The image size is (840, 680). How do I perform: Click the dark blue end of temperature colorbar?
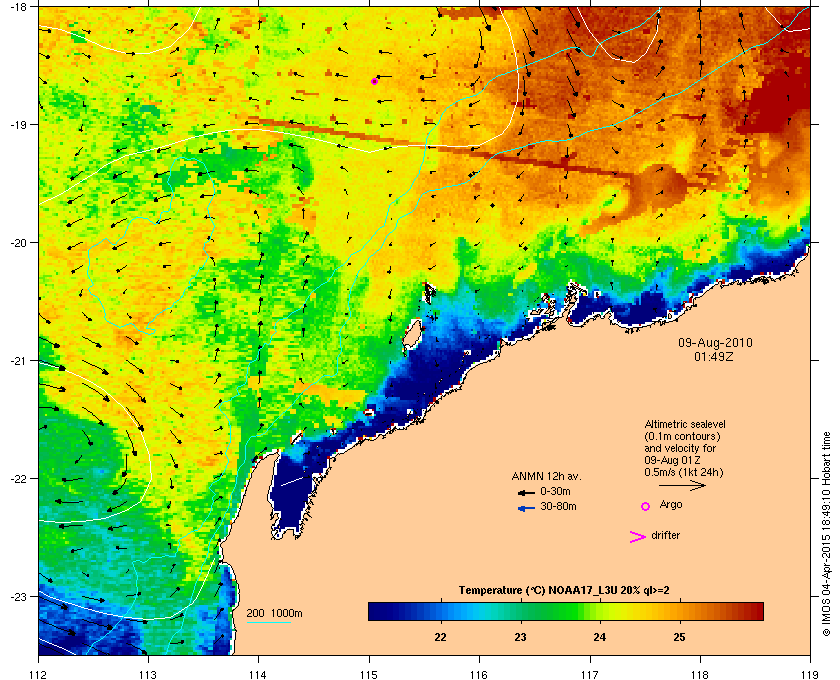coord(378,611)
